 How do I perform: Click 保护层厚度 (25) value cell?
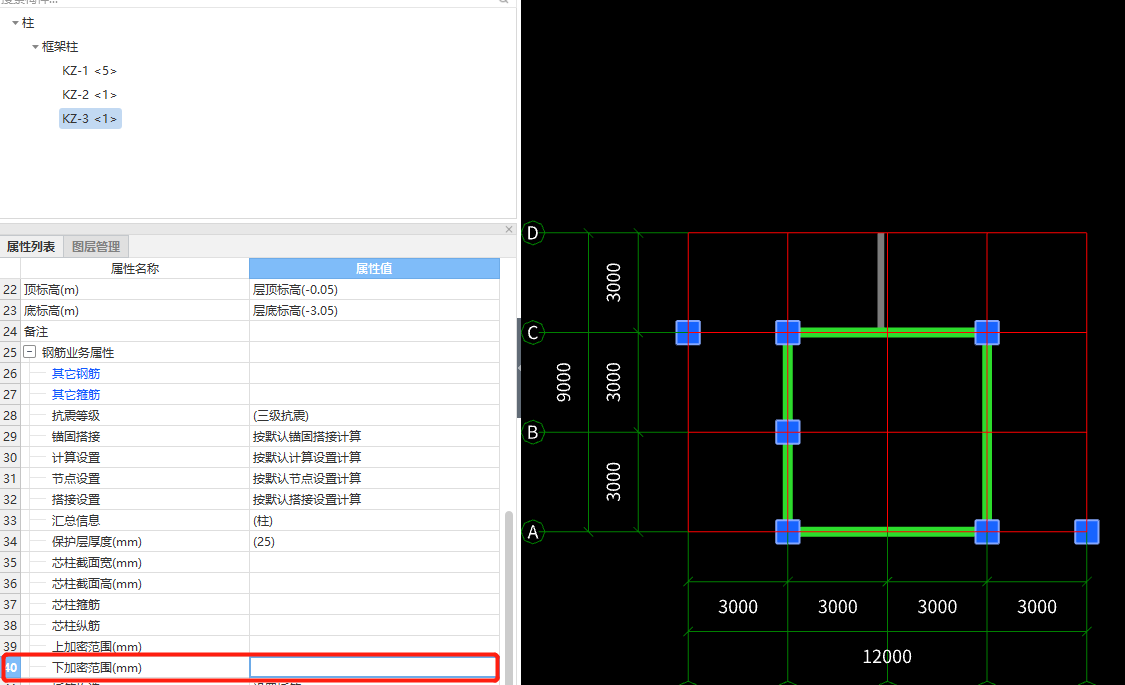point(374,542)
